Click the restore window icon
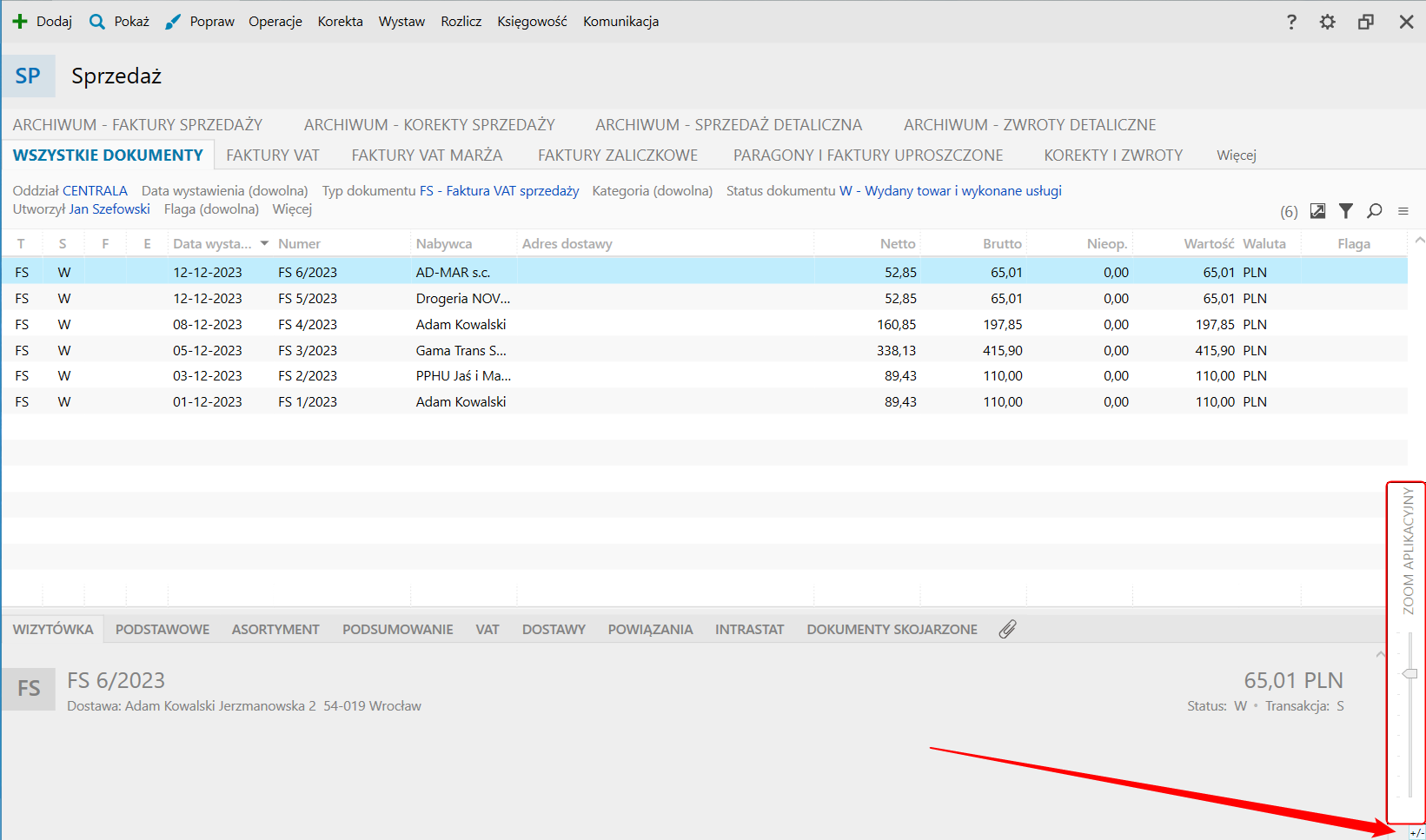This screenshot has width=1426, height=840. pyautogui.click(x=1366, y=22)
